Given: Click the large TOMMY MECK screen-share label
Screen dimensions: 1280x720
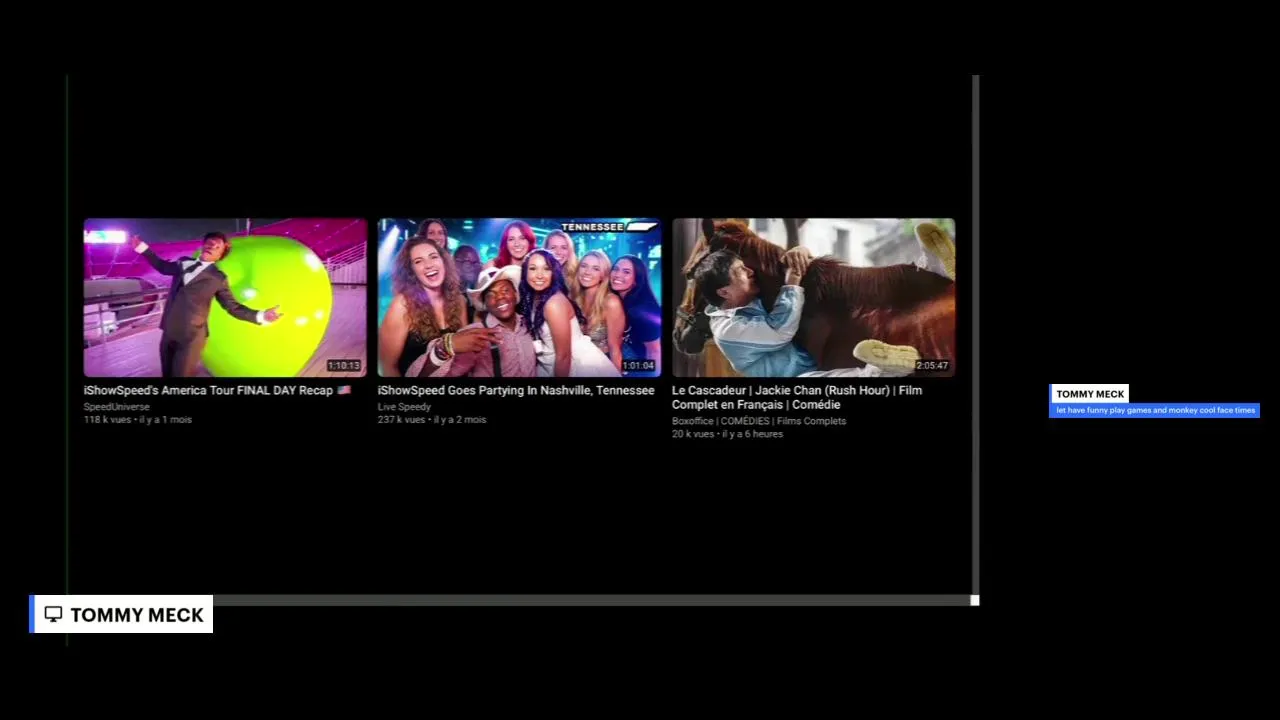Looking at the screenshot, I should 121,615.
